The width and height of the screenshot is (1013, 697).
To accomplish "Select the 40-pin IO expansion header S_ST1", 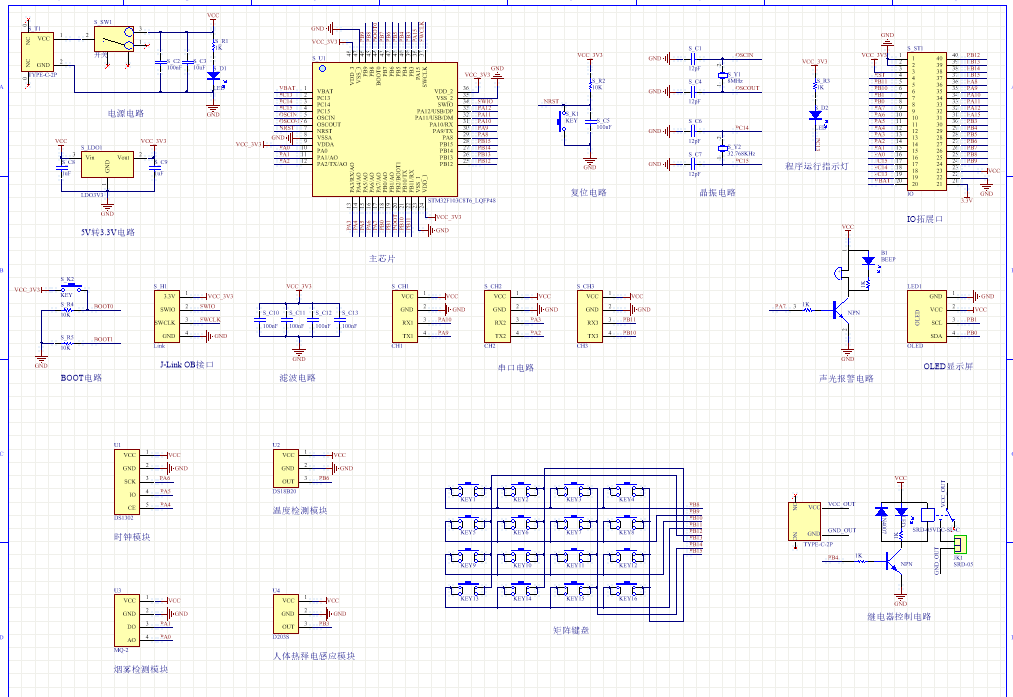I will [926, 120].
